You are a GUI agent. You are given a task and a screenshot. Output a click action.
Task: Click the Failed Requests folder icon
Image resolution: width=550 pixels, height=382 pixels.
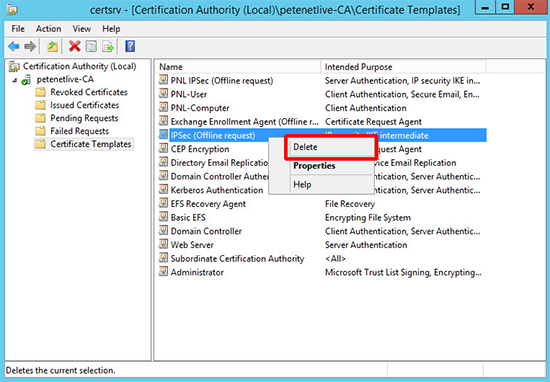pos(40,131)
